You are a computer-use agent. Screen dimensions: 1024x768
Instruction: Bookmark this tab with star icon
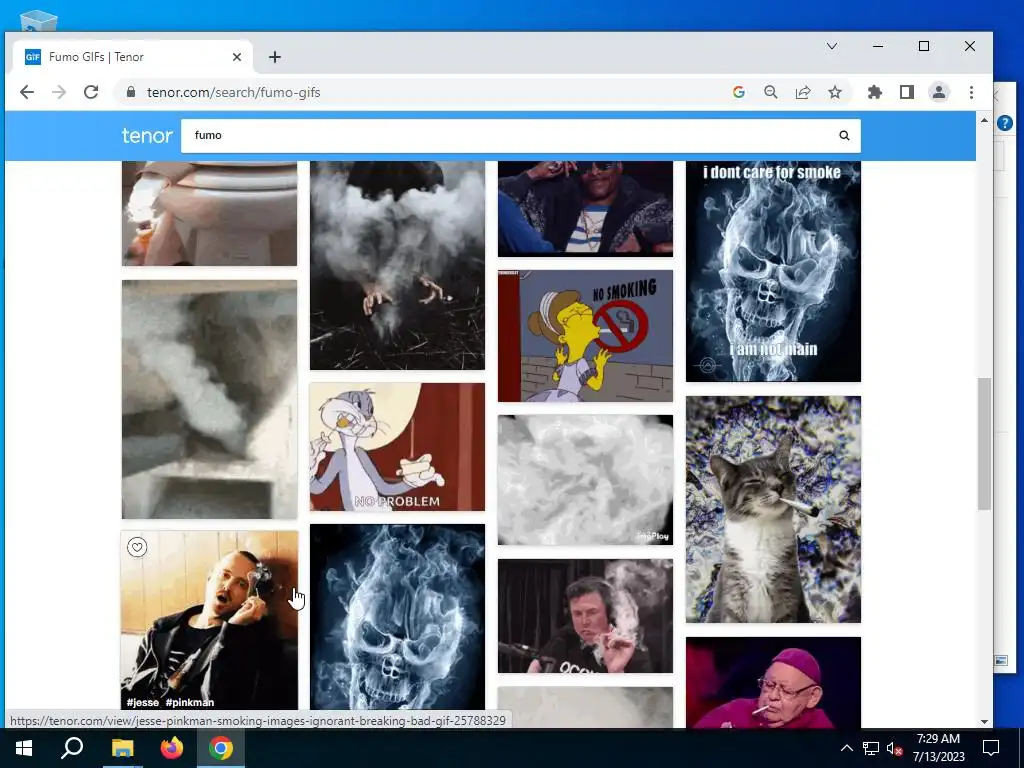(x=835, y=92)
